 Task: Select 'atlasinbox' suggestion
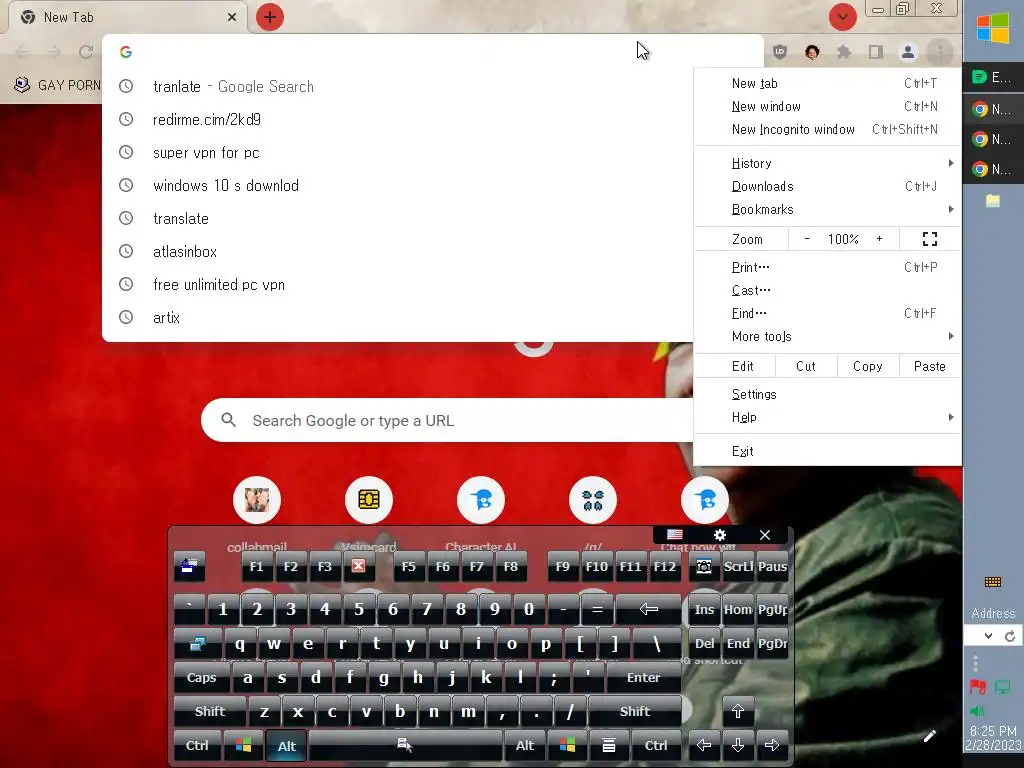pyautogui.click(x=398, y=251)
